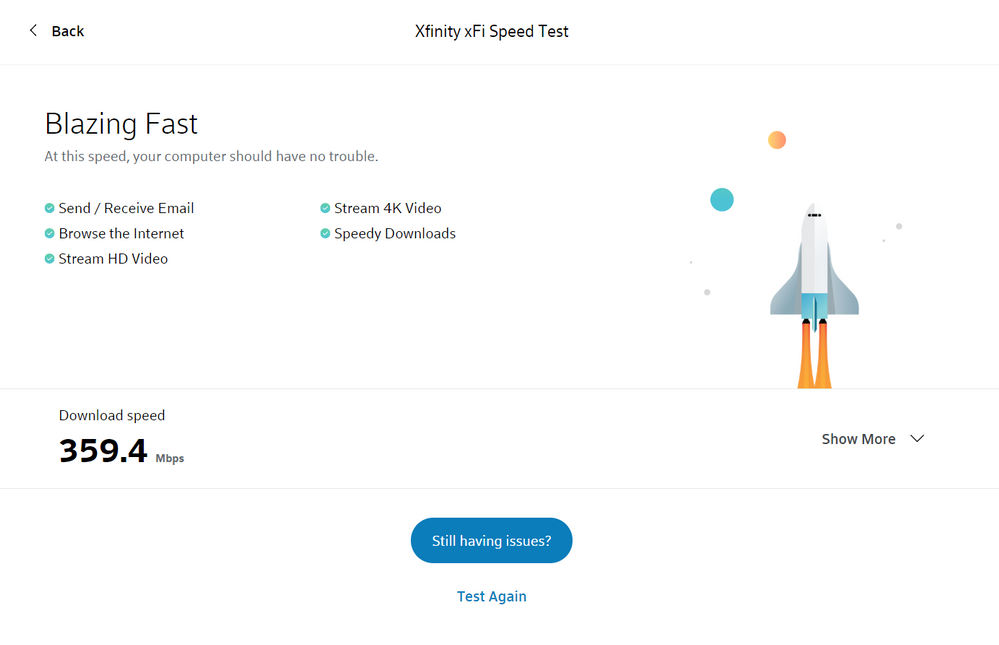Click the Blazing Fast heading
Image resolution: width=999 pixels, height=645 pixels.
click(121, 124)
